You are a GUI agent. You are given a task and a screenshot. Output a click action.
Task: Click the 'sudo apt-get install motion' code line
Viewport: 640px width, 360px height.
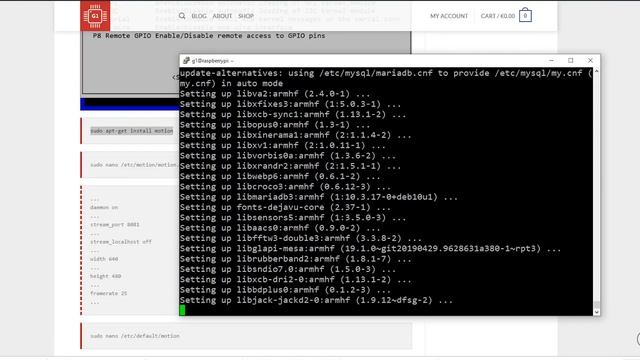(132, 131)
